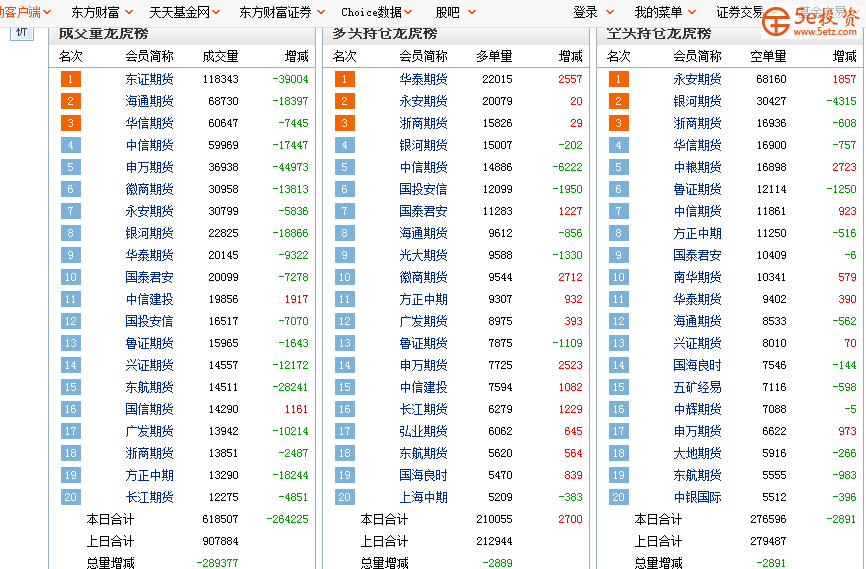The width and height of the screenshot is (866, 569).
Task: Select 本日合计 value 618507
Action: pos(220,519)
